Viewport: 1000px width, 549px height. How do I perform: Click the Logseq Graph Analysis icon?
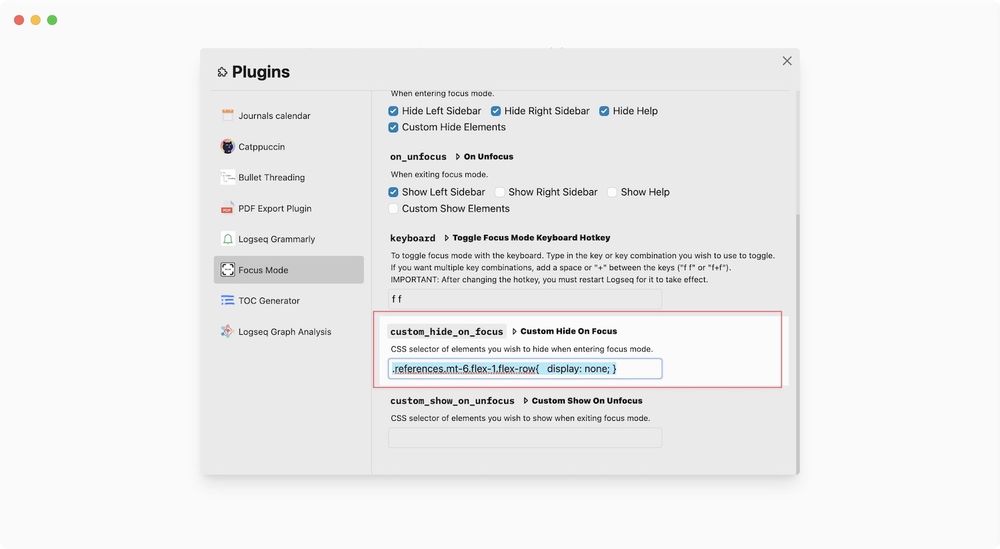(x=228, y=332)
